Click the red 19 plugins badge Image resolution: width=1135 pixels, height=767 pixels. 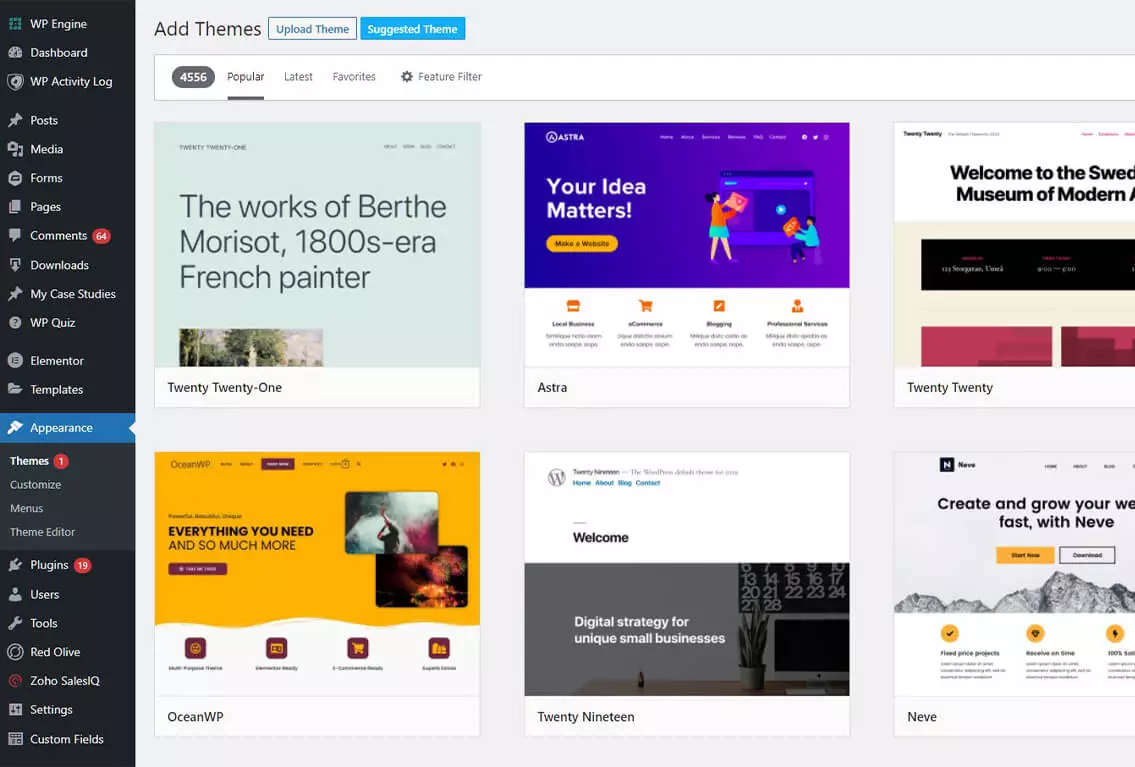pos(83,565)
